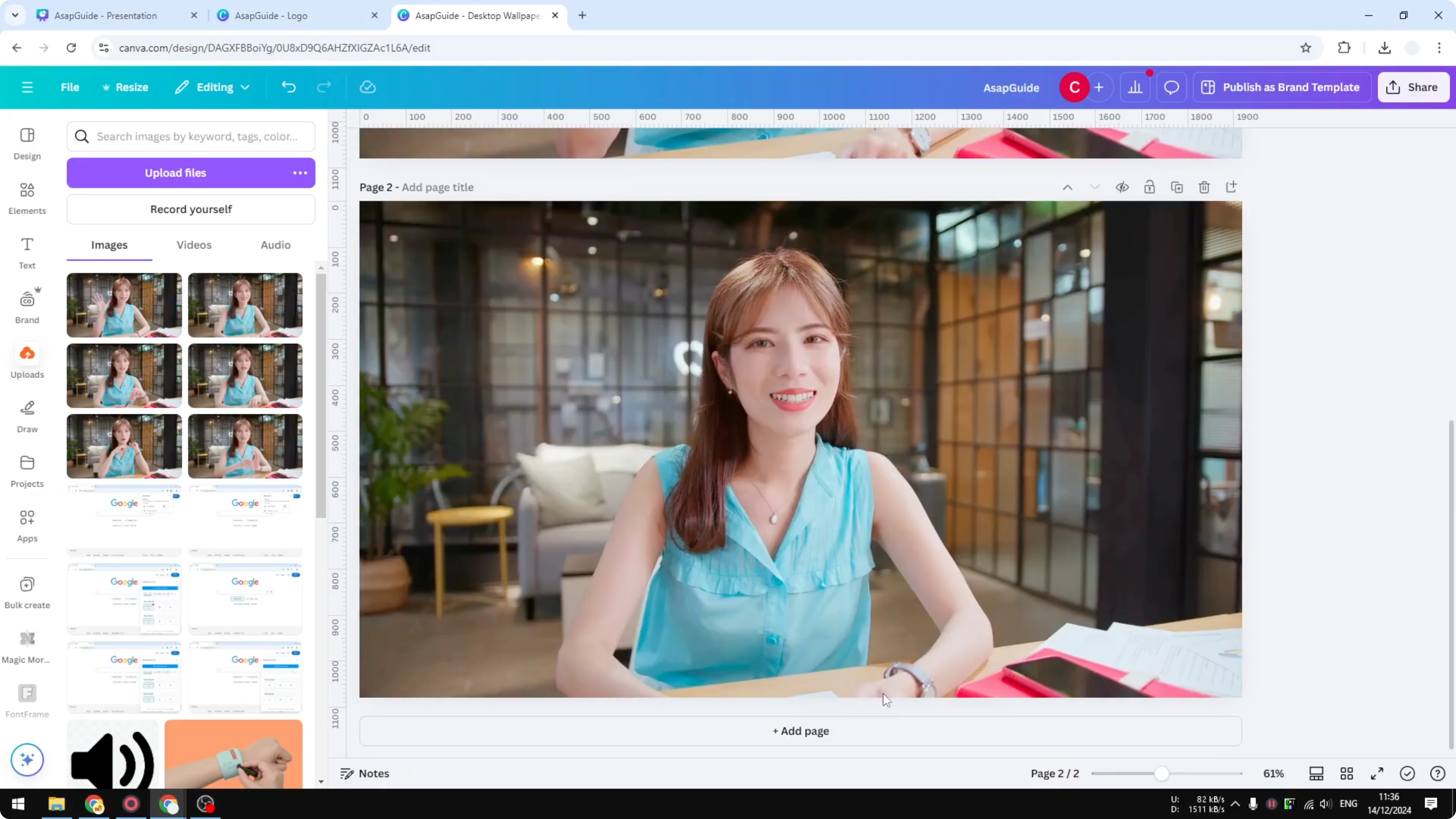Switch to the Videos tab

click(194, 245)
